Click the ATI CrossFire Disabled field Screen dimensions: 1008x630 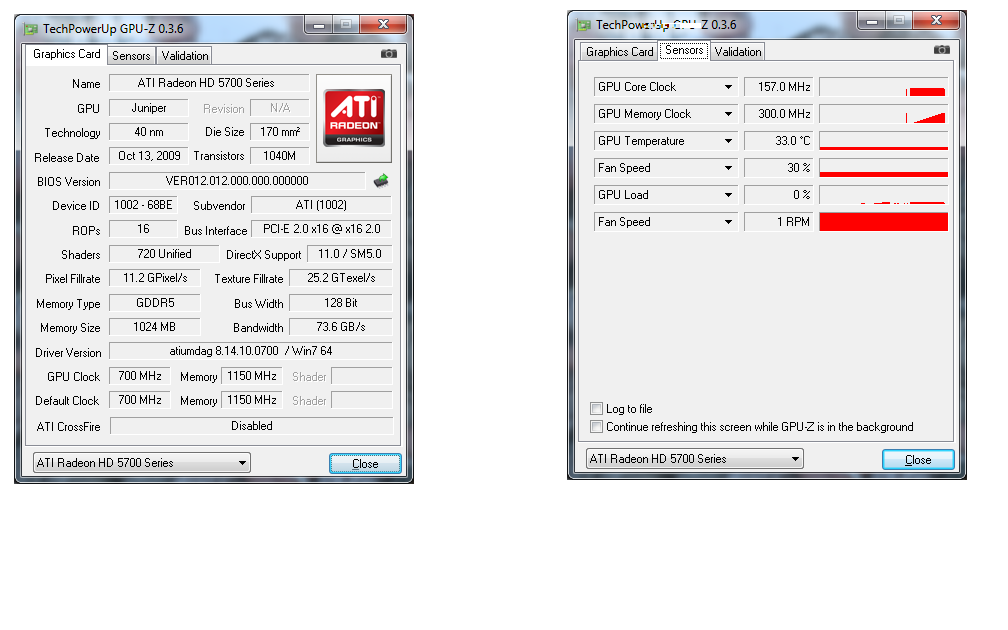coord(251,426)
